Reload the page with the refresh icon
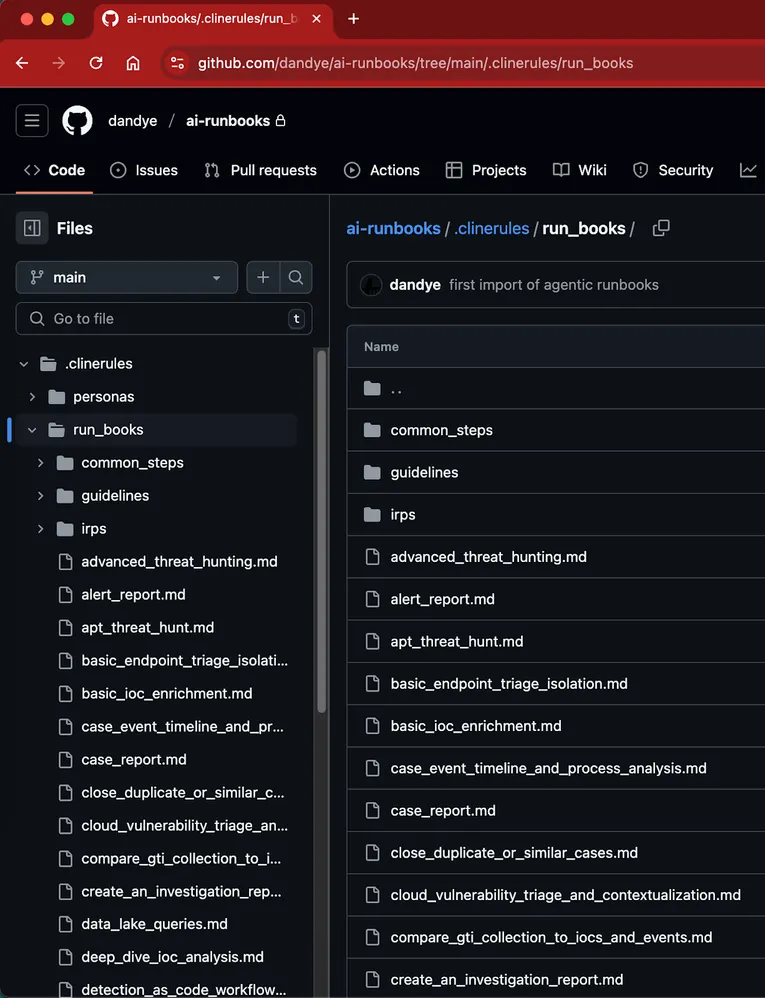The image size is (765, 998). [96, 62]
